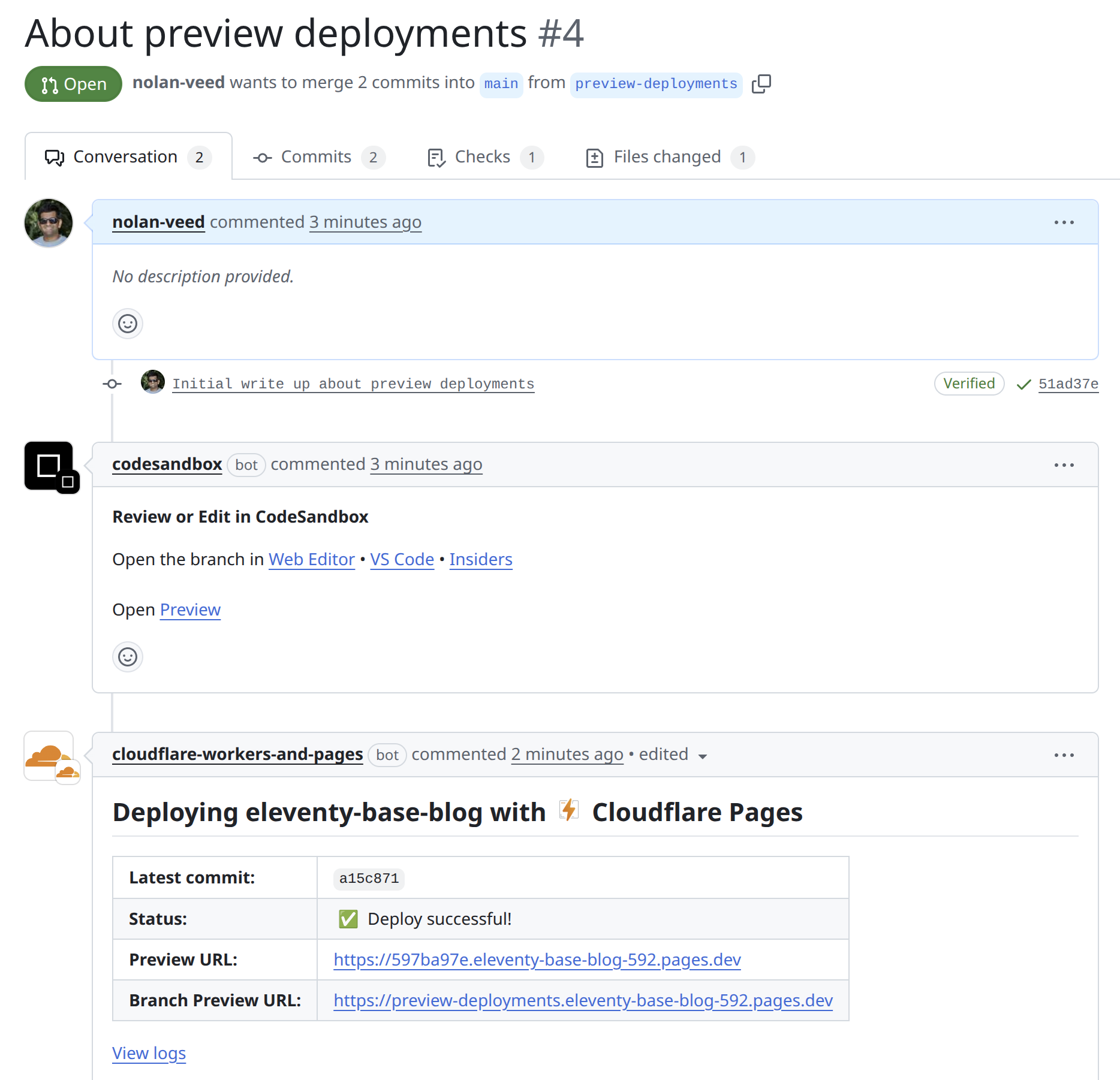Click nolan-veed's profile avatar
Viewport: 1120px width, 1080px height.
tap(49, 223)
